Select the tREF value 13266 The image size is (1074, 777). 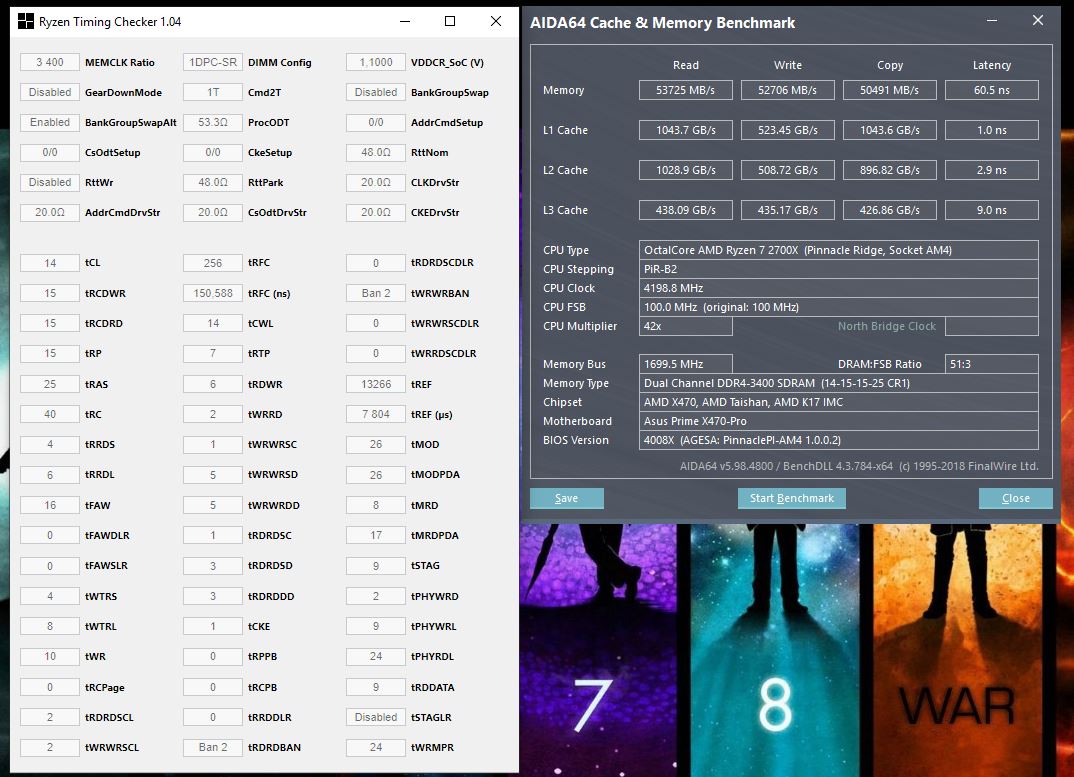tap(376, 384)
